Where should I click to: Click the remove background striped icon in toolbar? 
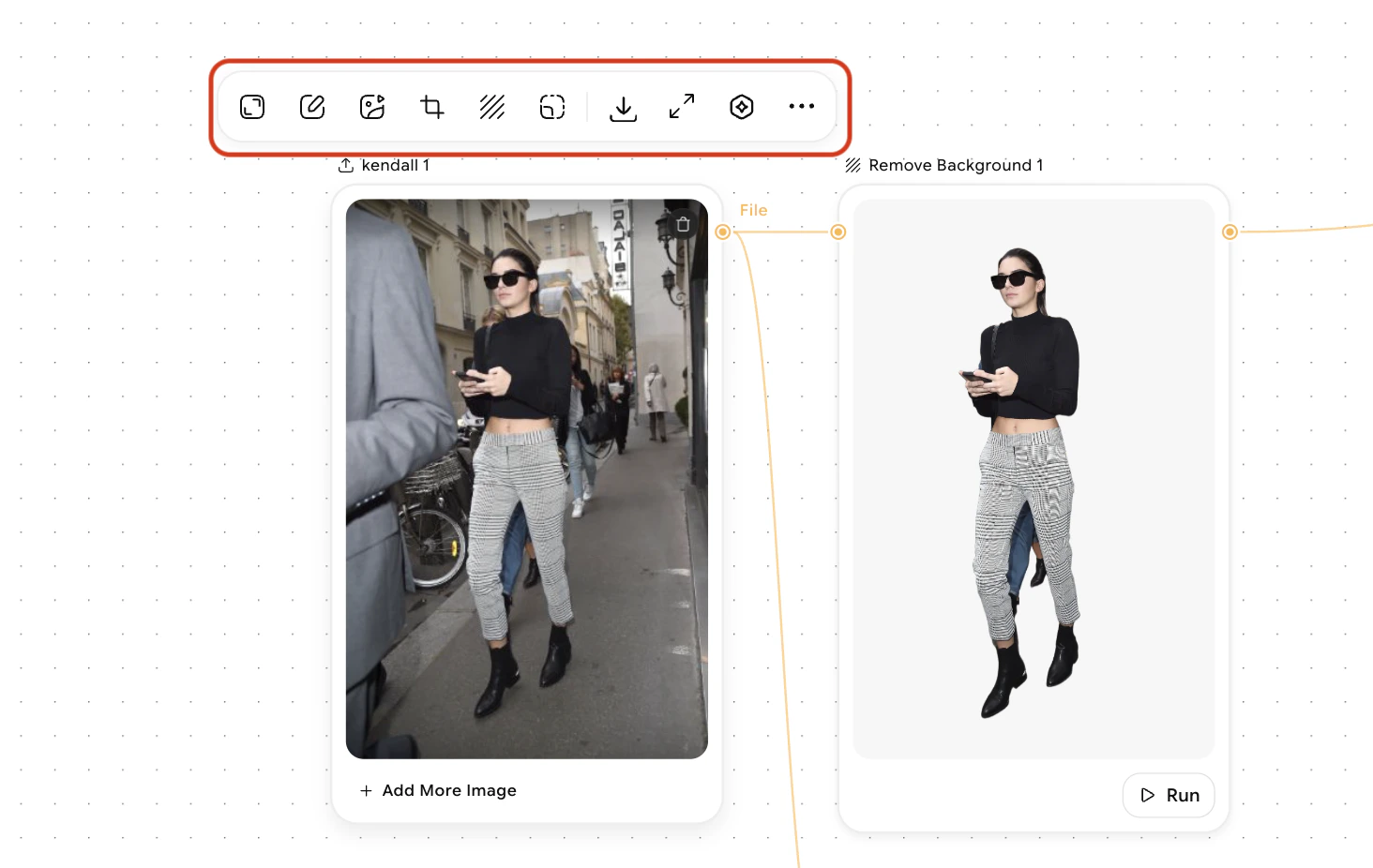492,107
